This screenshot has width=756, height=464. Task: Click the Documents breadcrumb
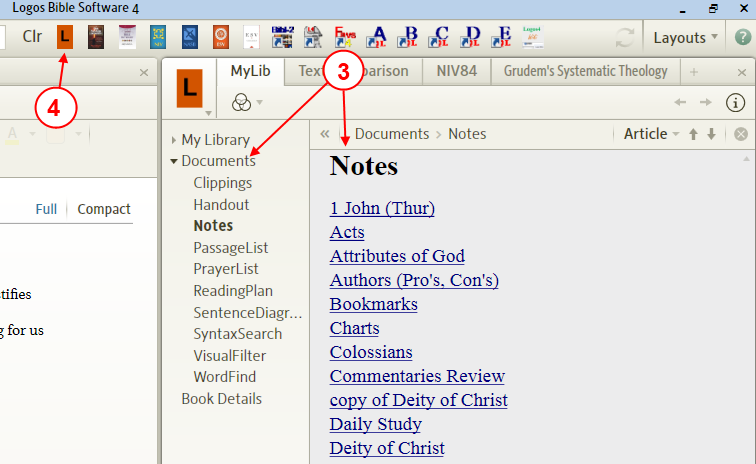point(392,134)
